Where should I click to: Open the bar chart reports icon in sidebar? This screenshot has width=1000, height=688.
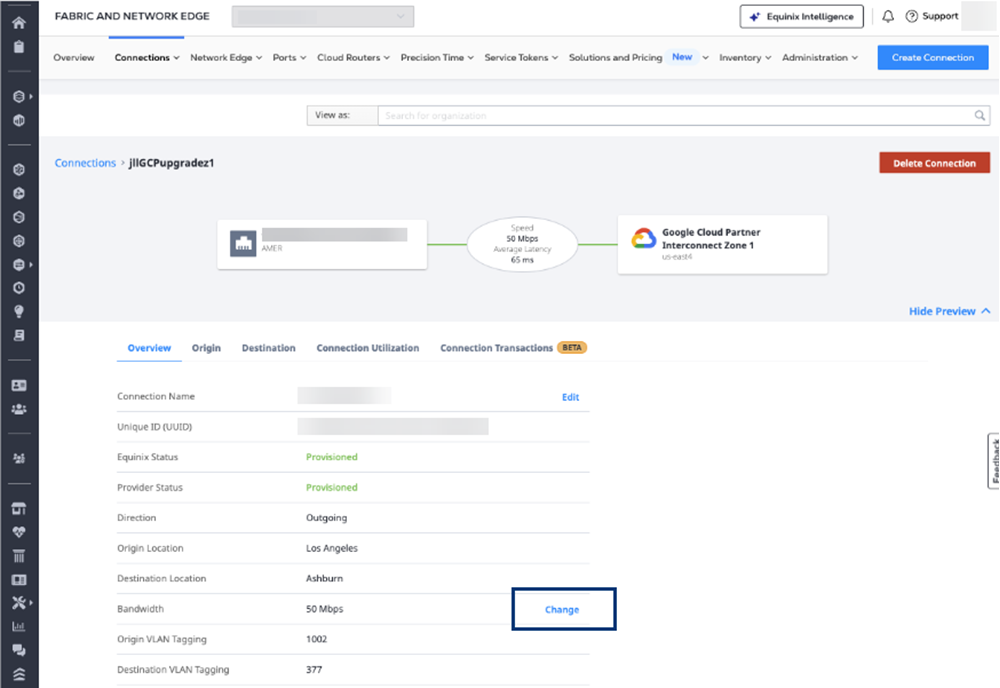[18, 626]
